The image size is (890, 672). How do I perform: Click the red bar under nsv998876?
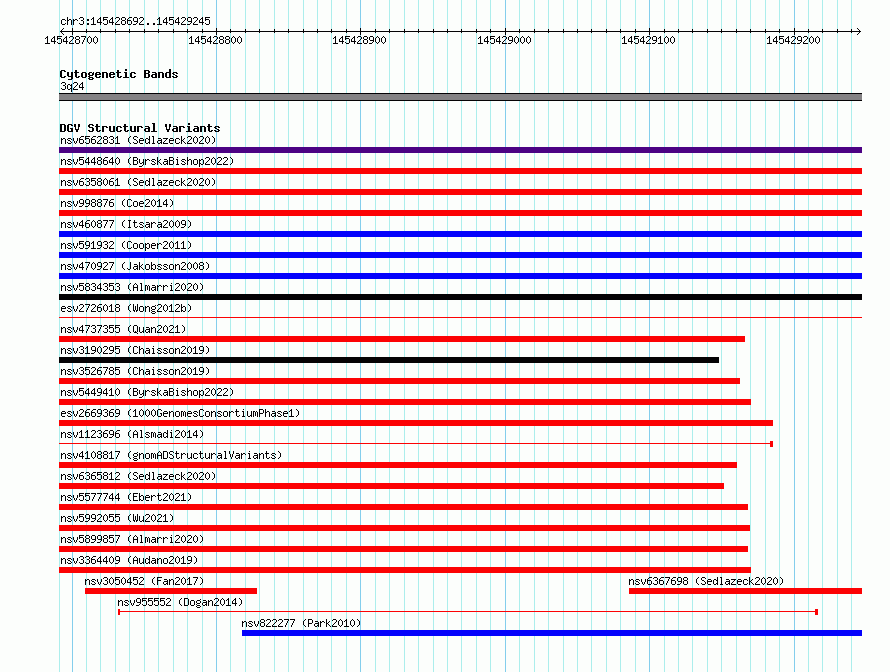pos(460,213)
